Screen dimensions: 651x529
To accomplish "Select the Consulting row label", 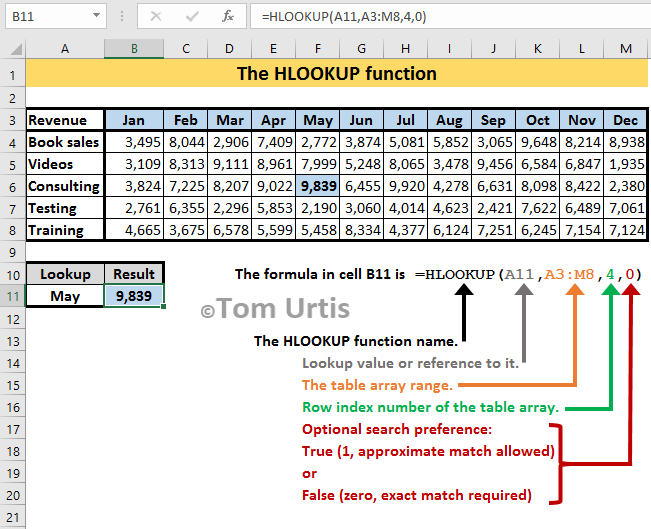I will pos(65,186).
